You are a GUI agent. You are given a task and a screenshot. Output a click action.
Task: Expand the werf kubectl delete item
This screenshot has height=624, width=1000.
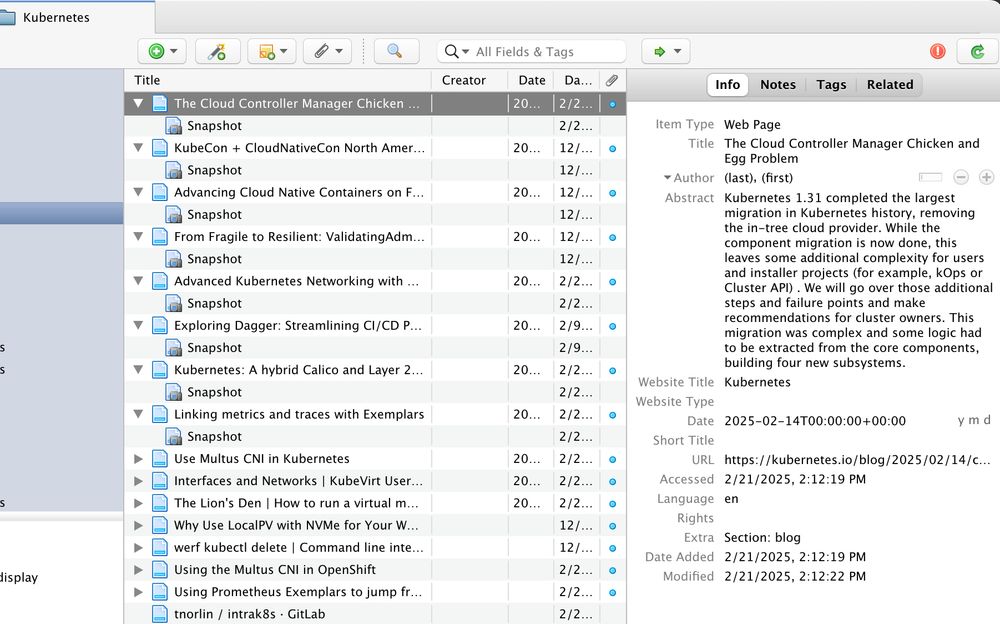138,547
